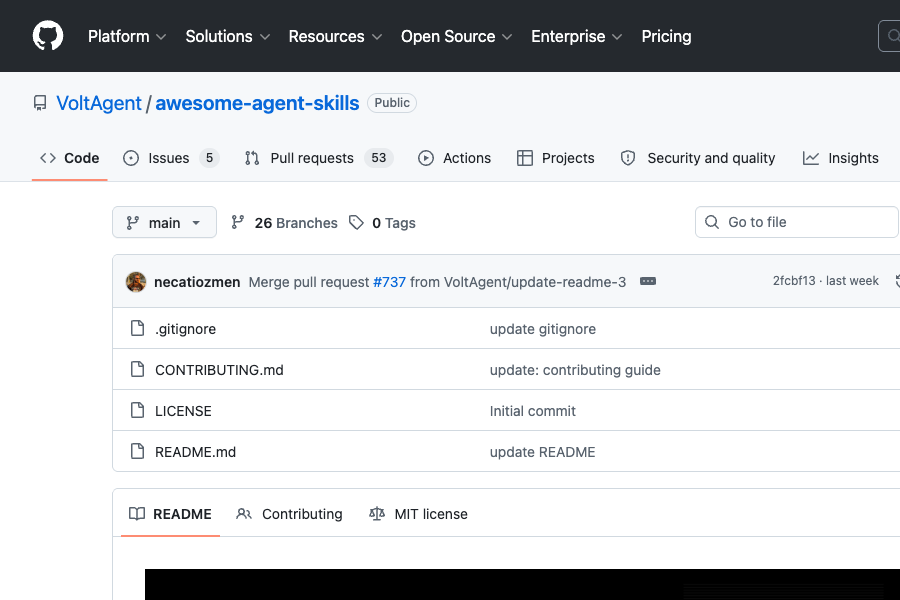The width and height of the screenshot is (900, 600).
Task: Open the Insights tab
Action: [x=840, y=158]
